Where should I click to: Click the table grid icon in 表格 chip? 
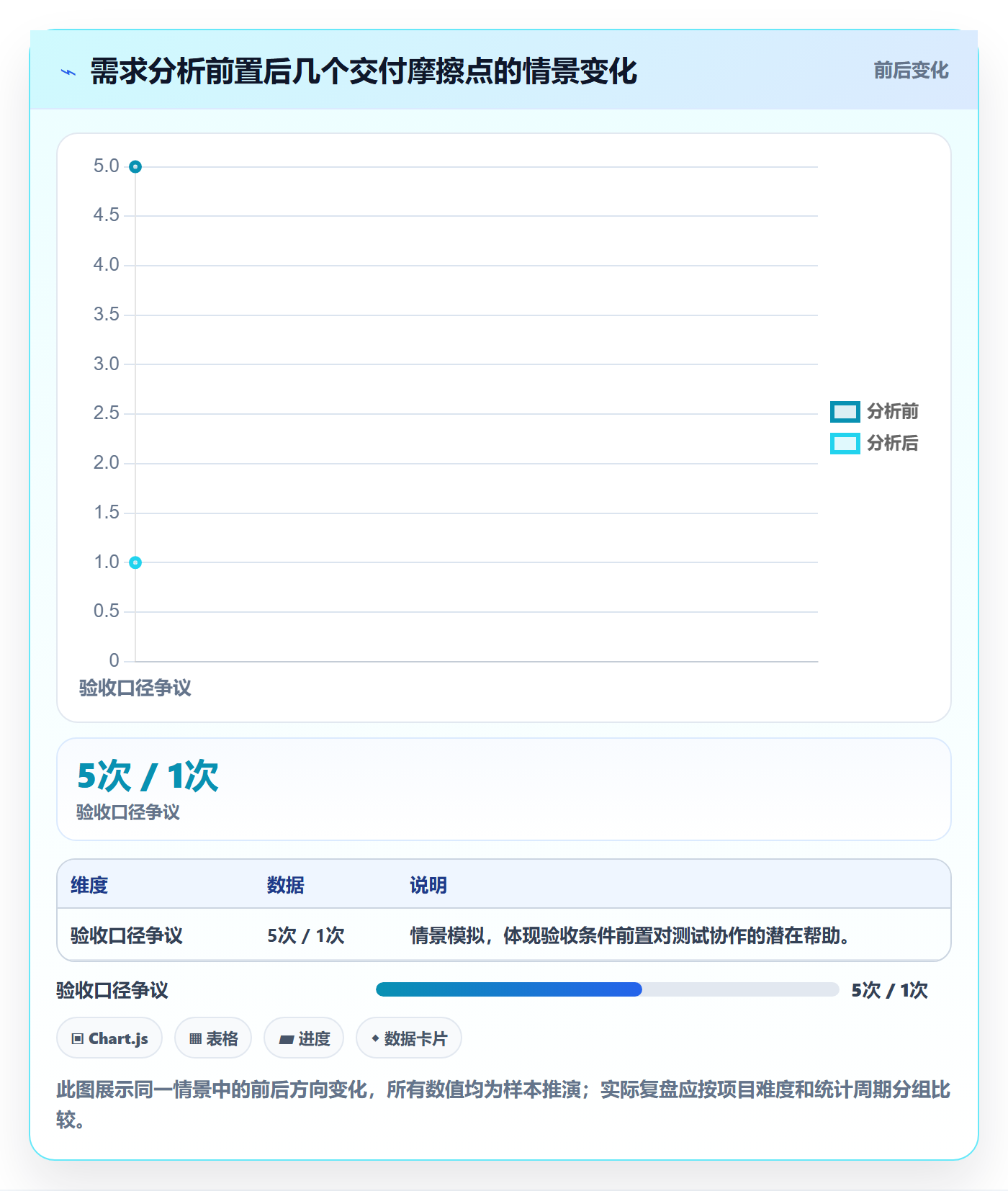pos(195,1038)
